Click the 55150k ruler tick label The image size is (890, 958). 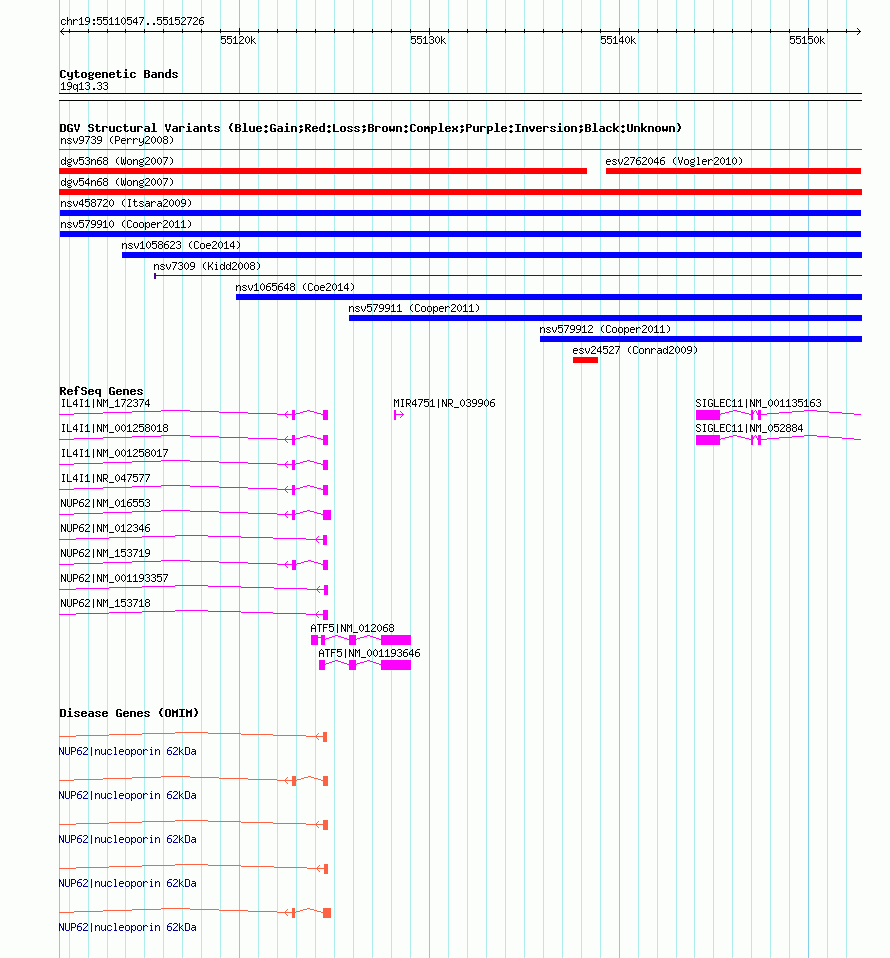(x=807, y=40)
